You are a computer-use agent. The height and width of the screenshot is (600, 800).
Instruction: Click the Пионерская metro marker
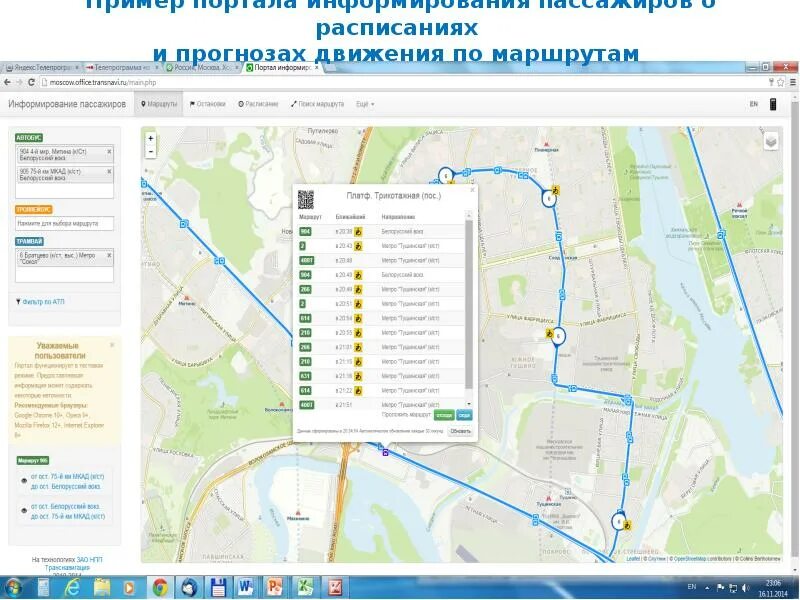[547, 145]
